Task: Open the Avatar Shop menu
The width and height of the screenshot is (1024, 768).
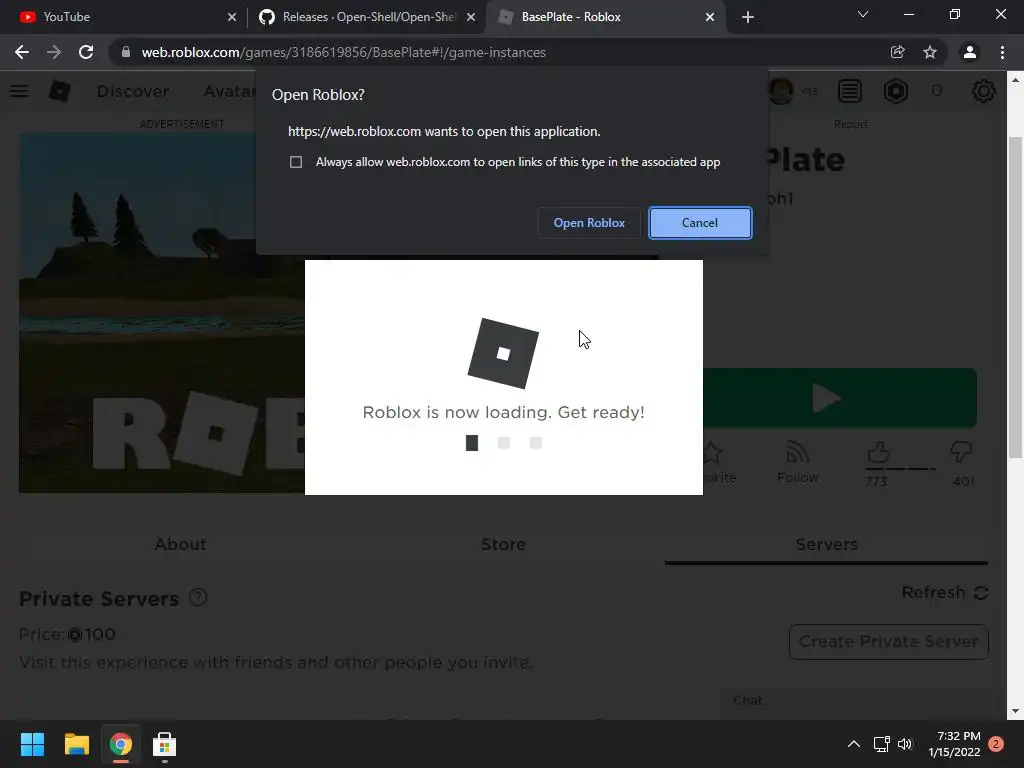Action: [229, 91]
